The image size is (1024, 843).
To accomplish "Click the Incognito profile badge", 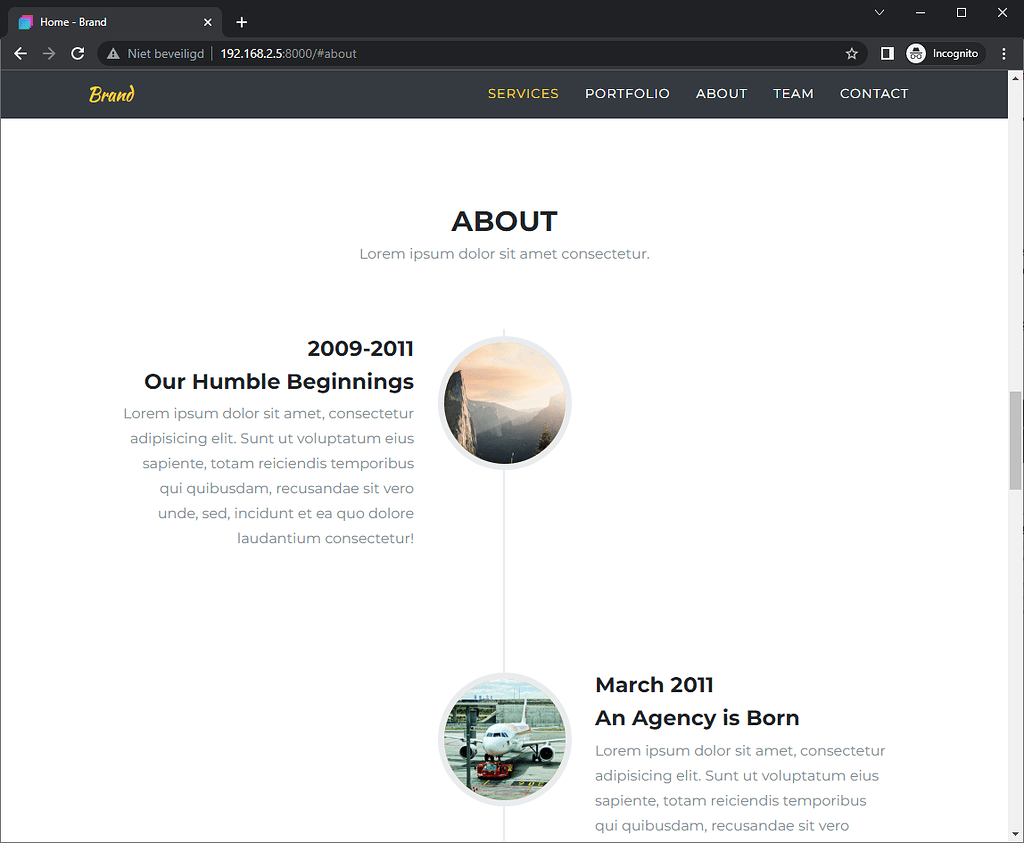I will point(943,53).
